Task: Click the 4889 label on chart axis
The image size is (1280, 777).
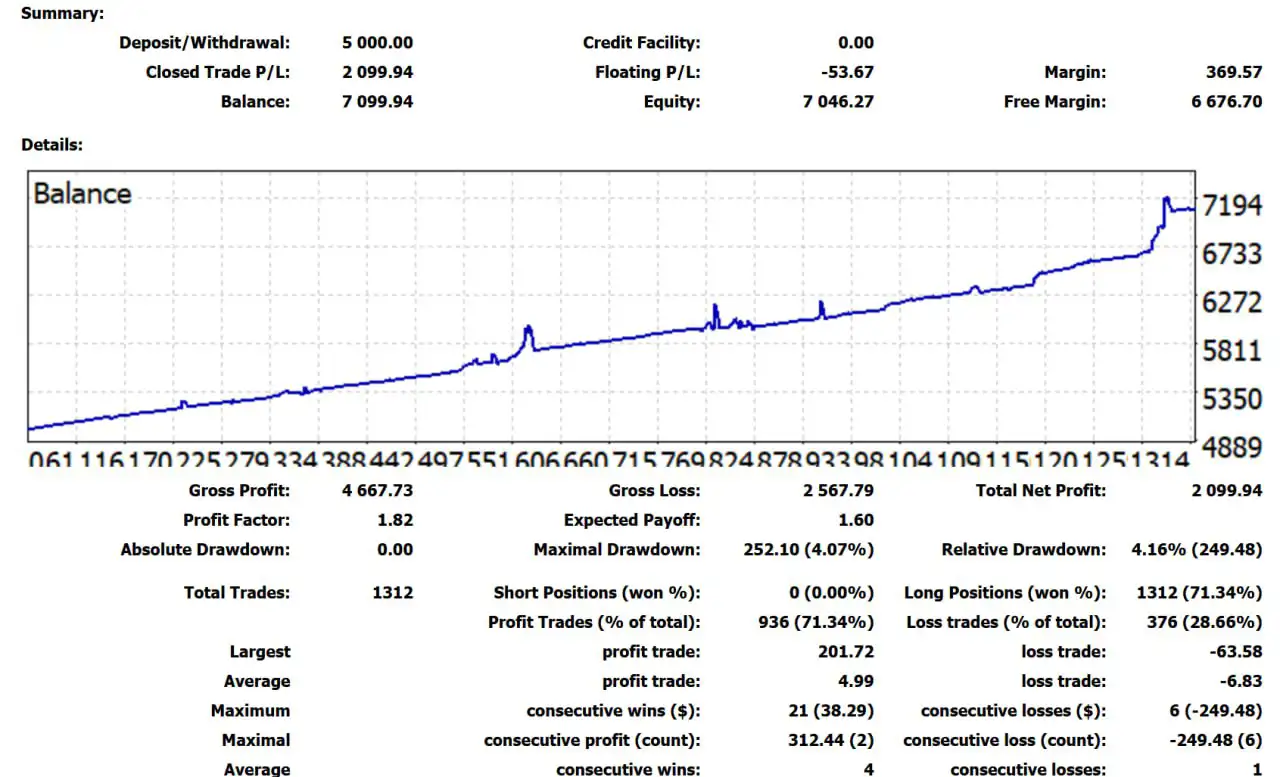Action: point(1232,448)
